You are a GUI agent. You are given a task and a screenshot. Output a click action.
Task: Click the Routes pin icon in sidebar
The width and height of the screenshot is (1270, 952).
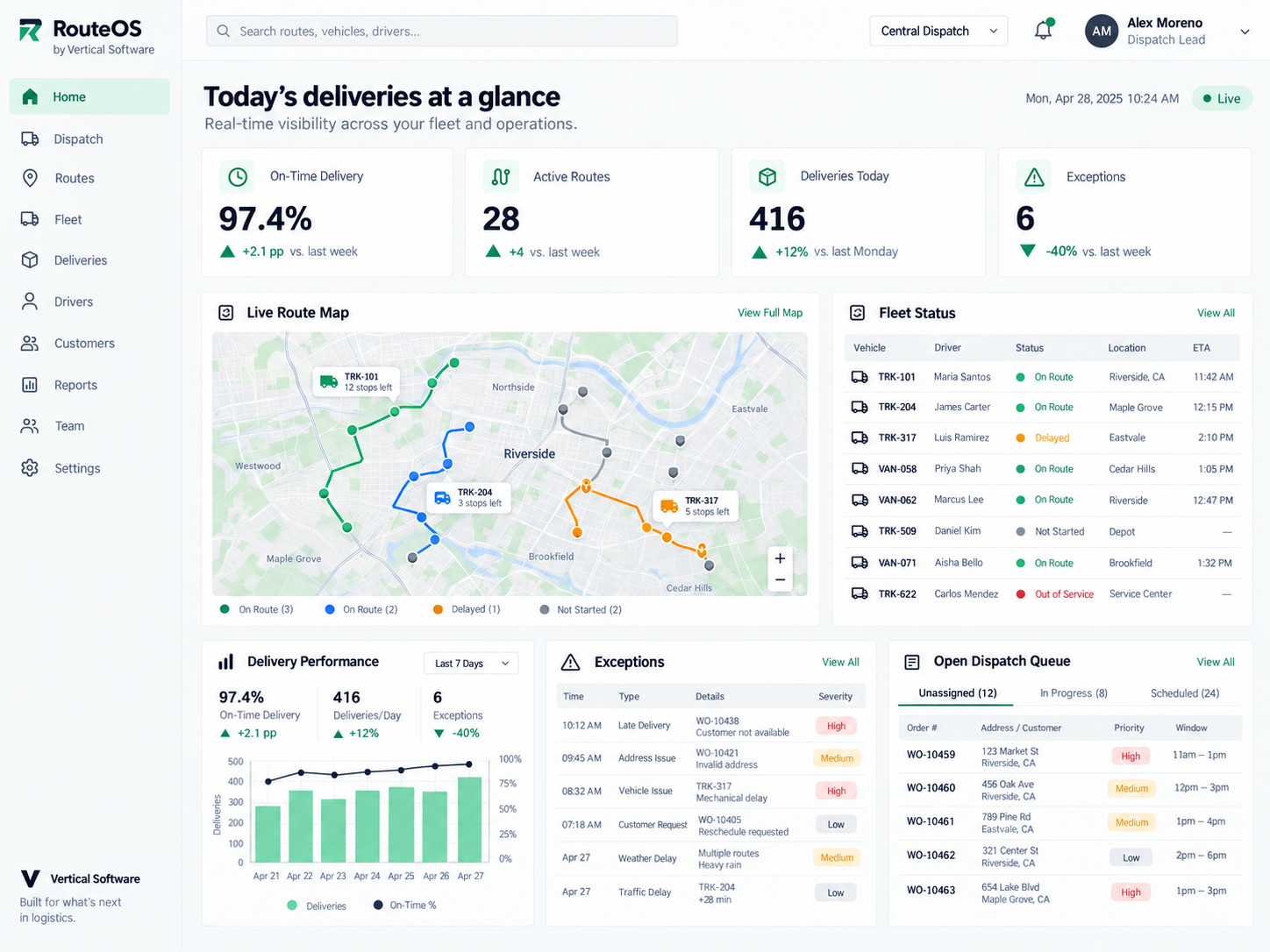coord(30,178)
